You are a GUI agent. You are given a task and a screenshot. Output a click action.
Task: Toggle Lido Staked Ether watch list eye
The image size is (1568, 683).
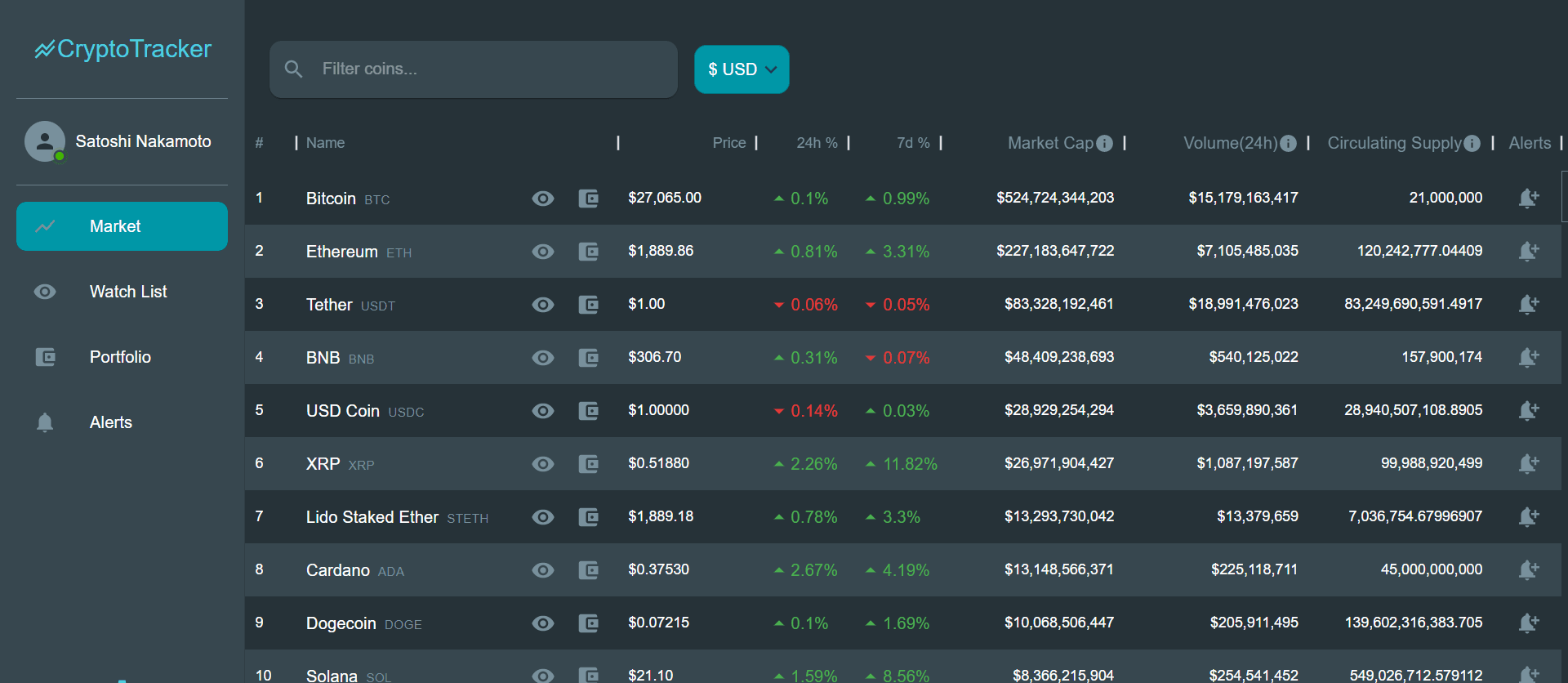pos(543,517)
